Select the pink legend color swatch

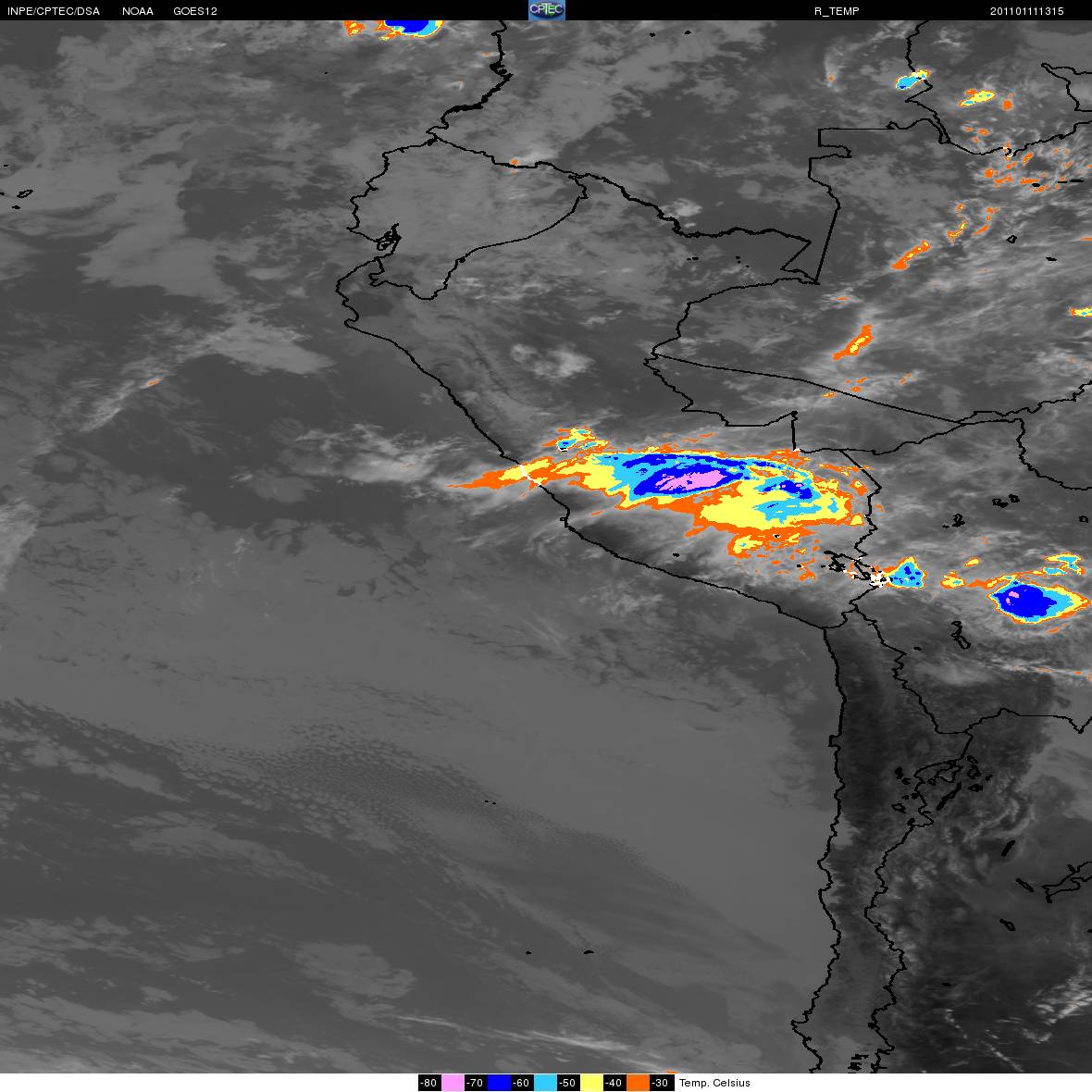point(453,1083)
